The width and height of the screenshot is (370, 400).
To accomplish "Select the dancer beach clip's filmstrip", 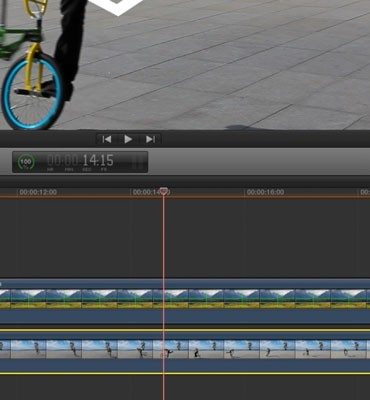I will tap(185, 349).
